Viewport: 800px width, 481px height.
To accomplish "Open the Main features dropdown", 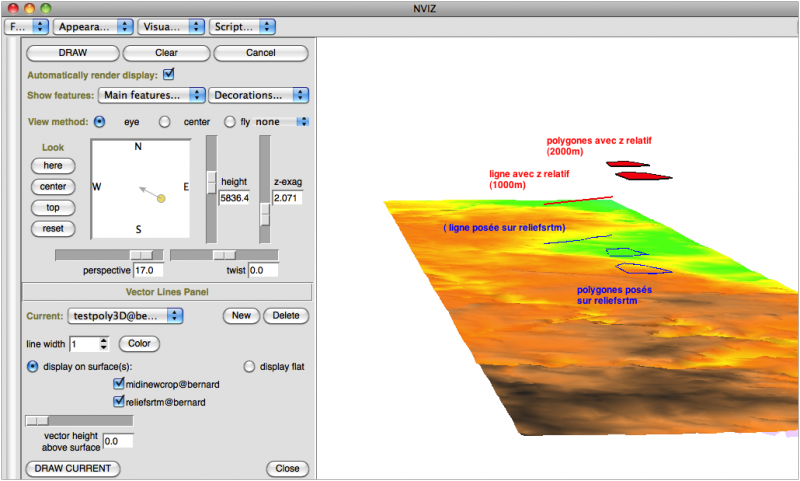I will click(x=151, y=95).
